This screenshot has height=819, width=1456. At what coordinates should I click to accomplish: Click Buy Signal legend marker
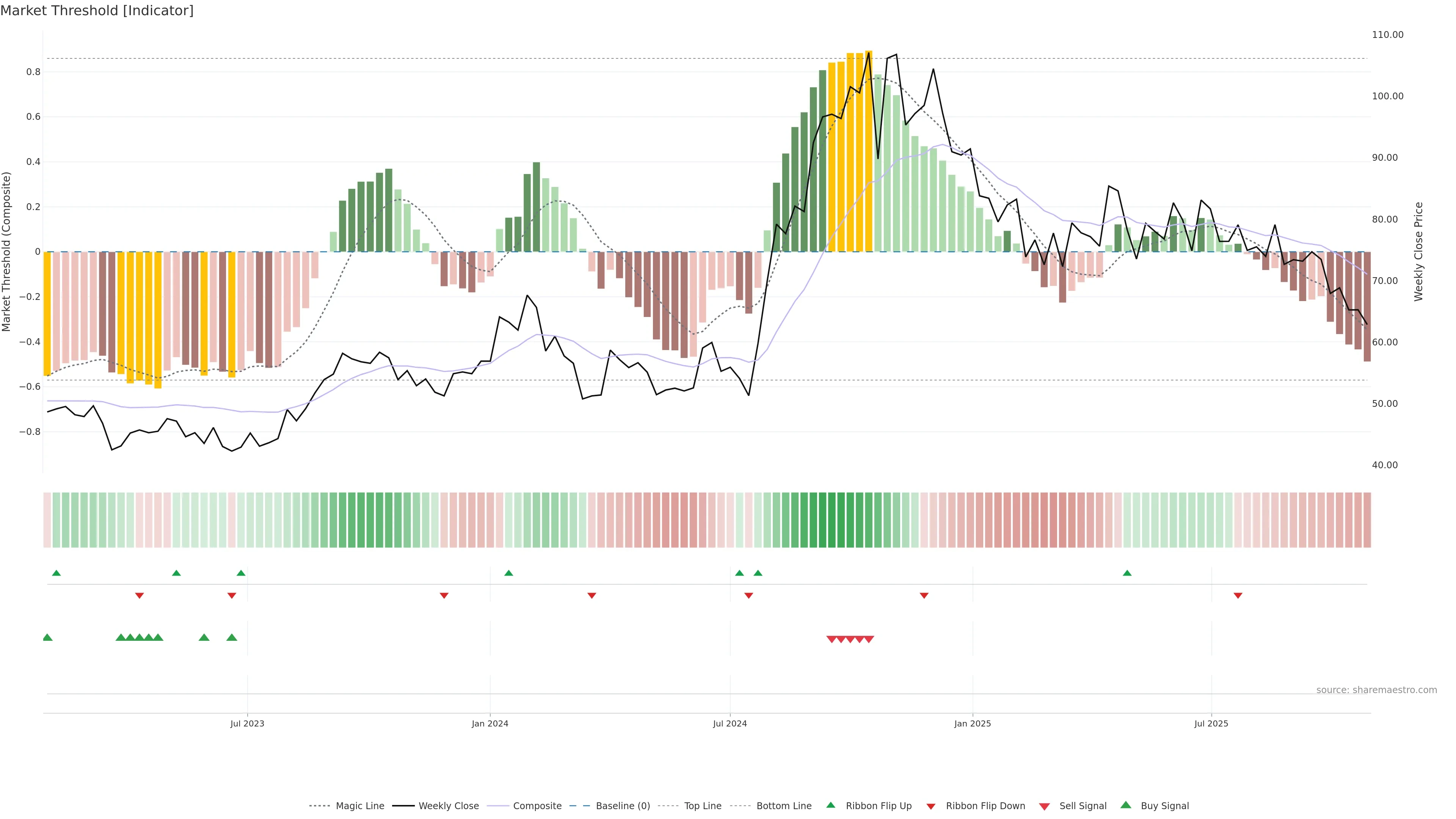1126,805
